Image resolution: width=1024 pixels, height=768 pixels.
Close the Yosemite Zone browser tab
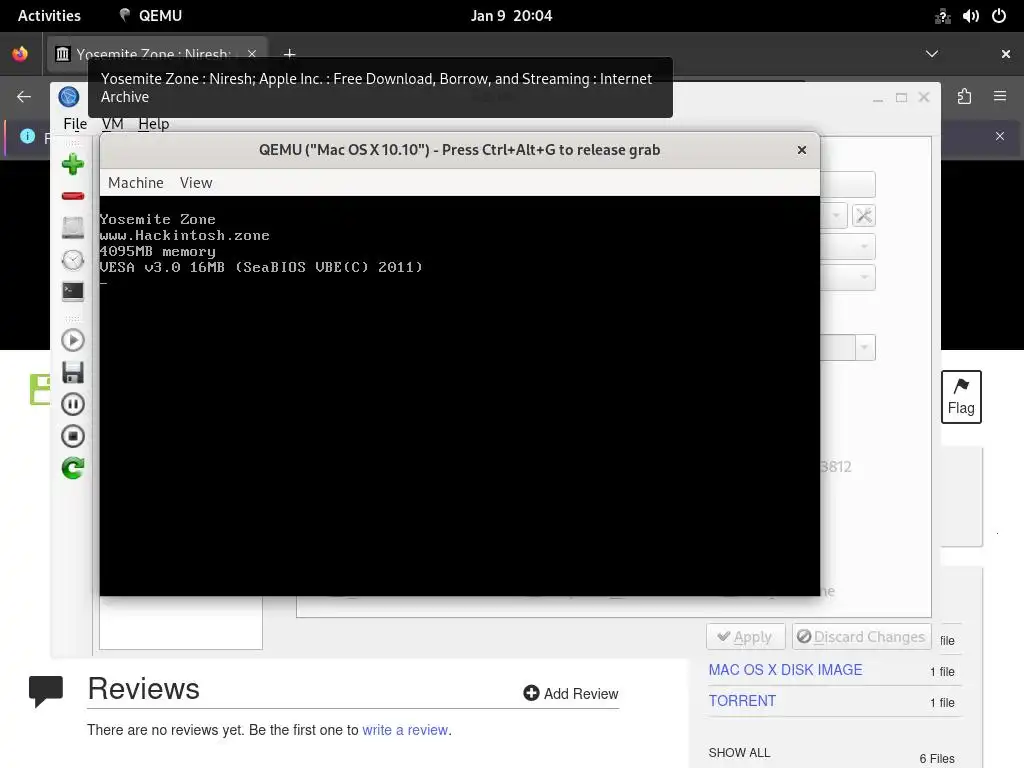point(252,54)
